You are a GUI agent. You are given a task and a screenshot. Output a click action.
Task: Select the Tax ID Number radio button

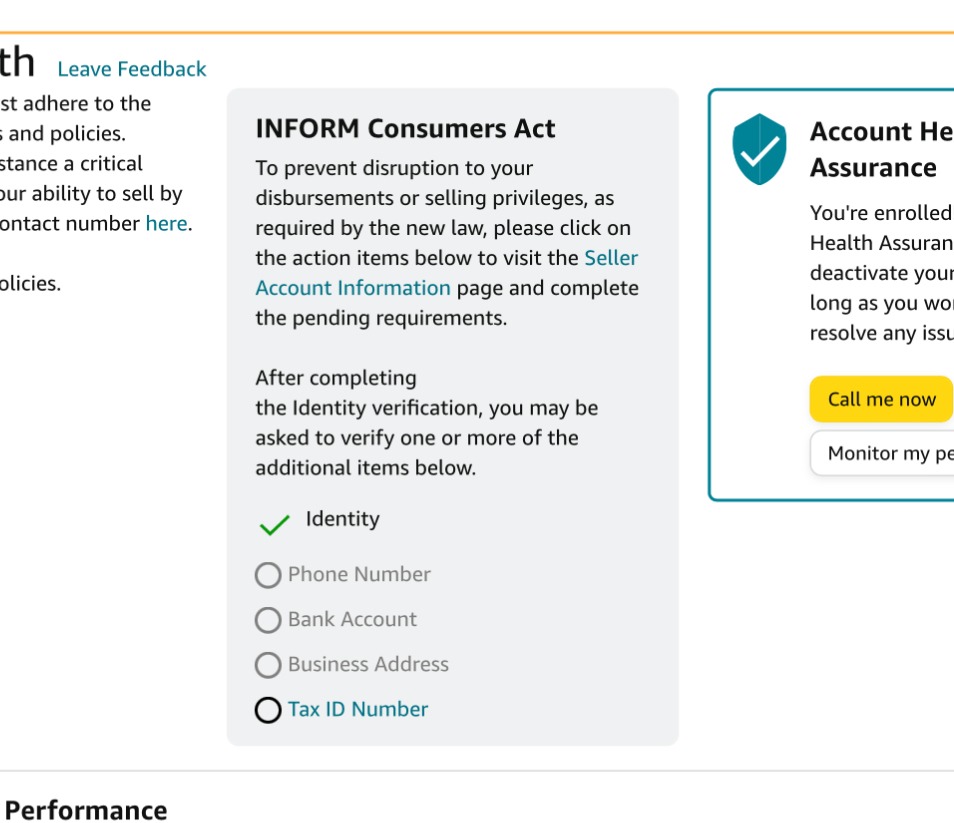tap(267, 710)
